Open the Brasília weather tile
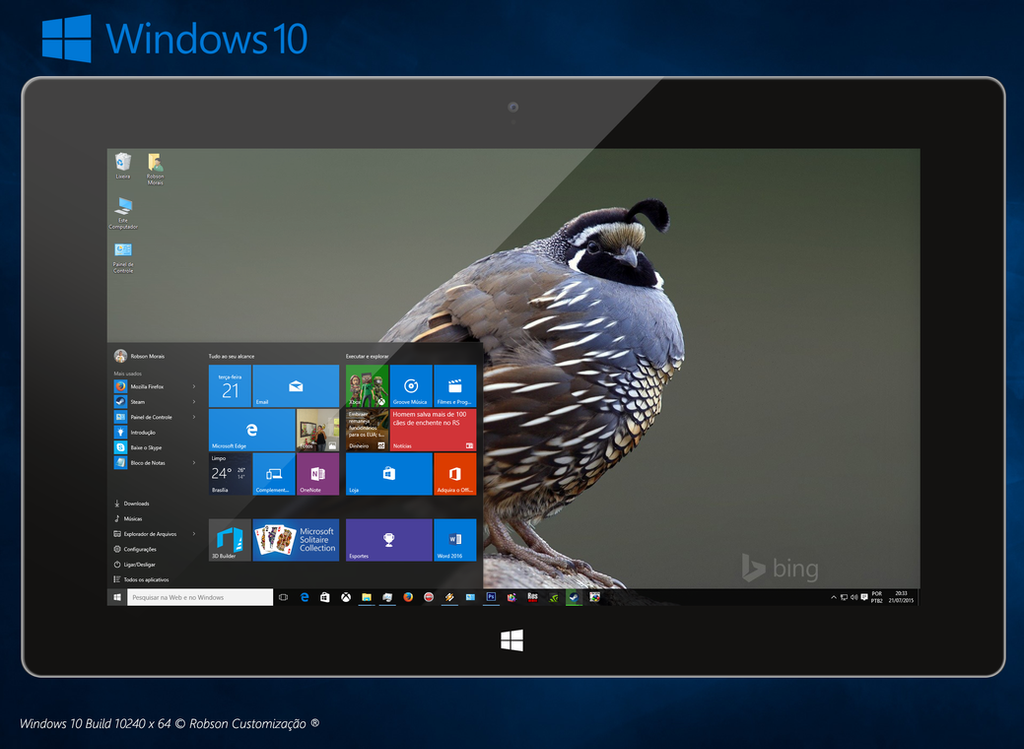The height and width of the screenshot is (749, 1024). pyautogui.click(x=230, y=473)
